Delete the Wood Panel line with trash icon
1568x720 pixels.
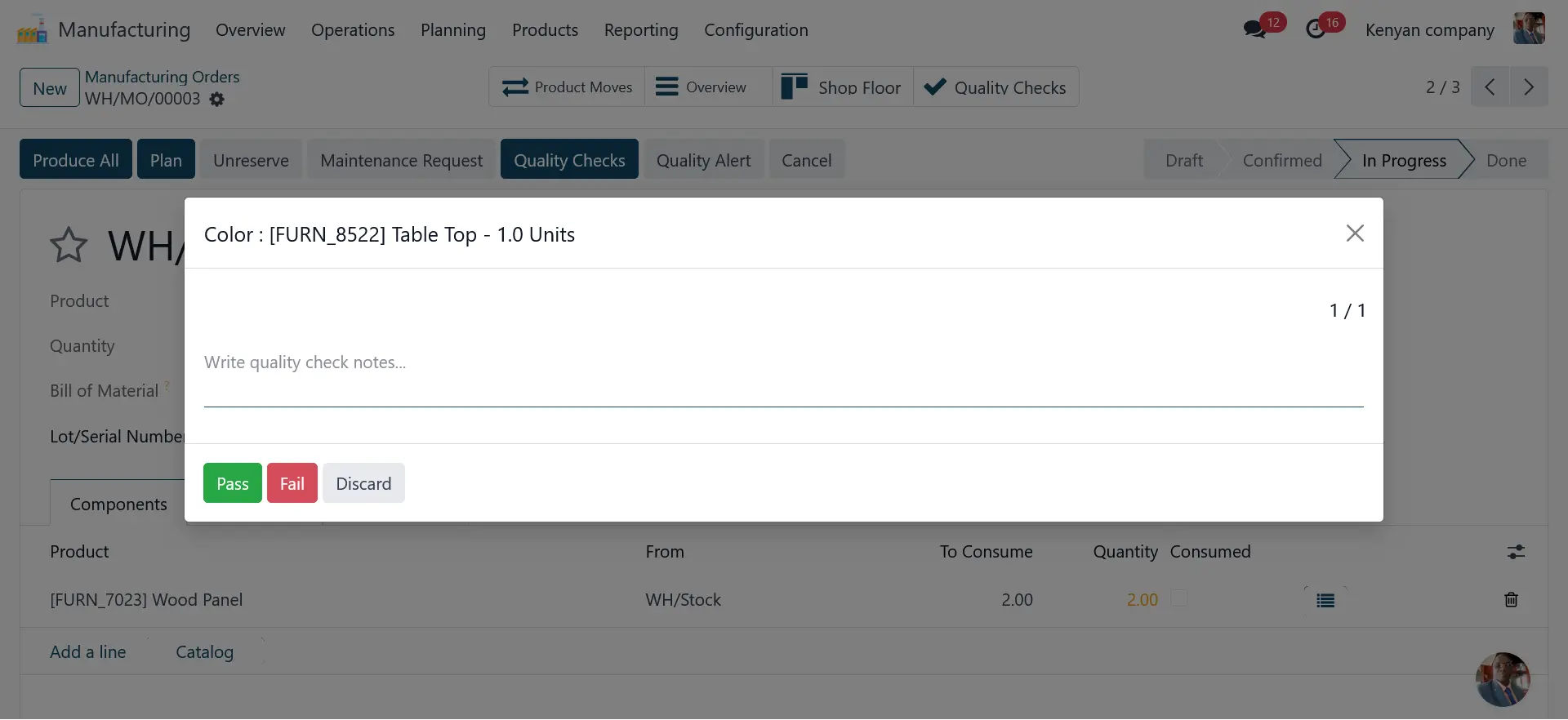[1511, 600]
